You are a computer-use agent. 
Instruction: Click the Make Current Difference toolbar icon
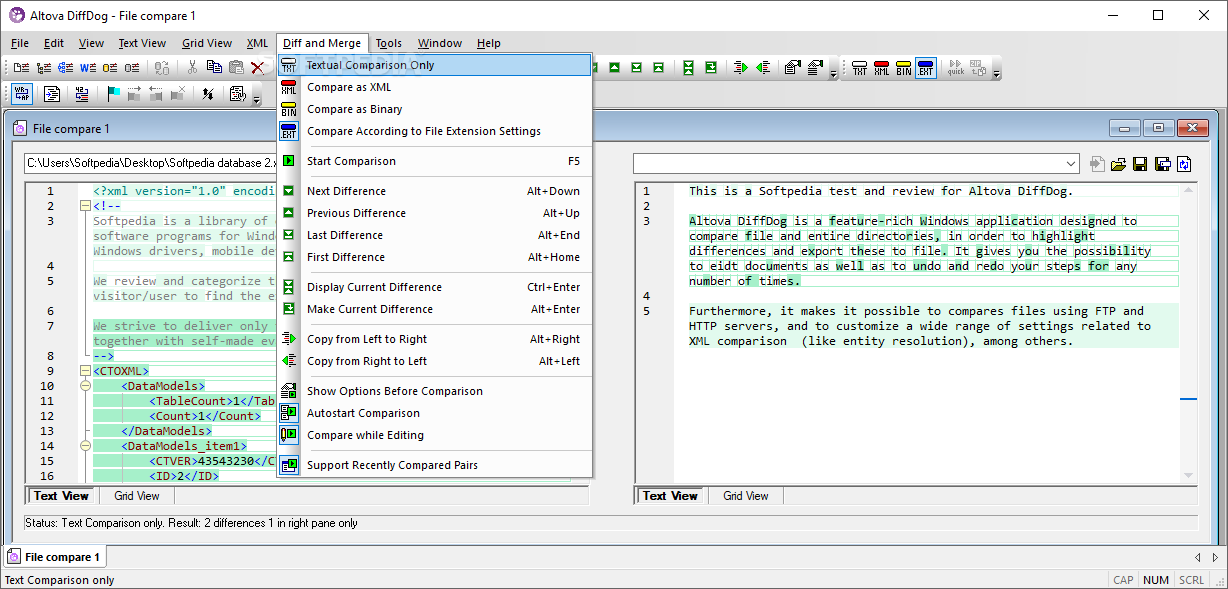(x=711, y=68)
